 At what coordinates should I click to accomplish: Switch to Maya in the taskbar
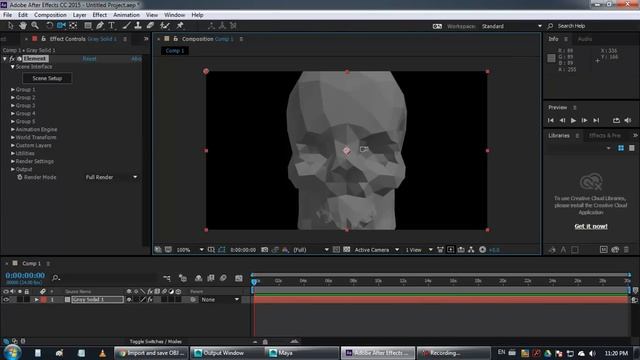(302, 353)
